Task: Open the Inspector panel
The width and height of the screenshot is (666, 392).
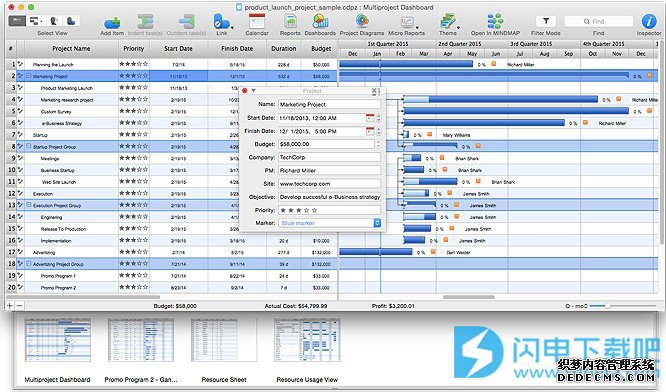Action: pos(649,21)
